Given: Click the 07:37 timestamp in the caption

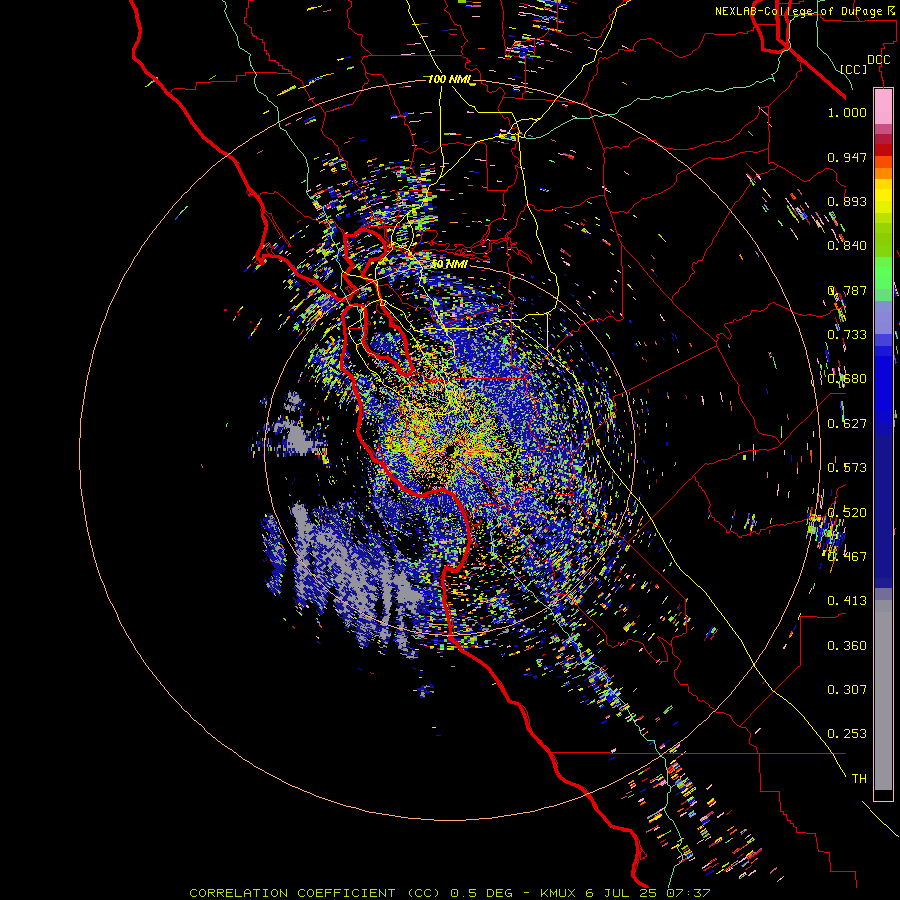Looking at the screenshot, I should click(x=688, y=893).
